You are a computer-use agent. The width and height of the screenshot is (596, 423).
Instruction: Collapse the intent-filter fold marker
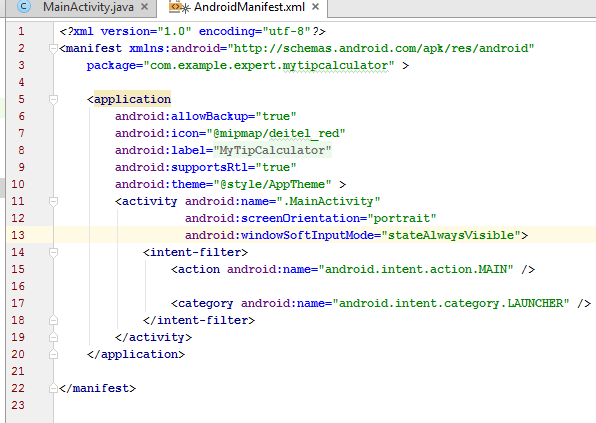[x=53, y=252]
